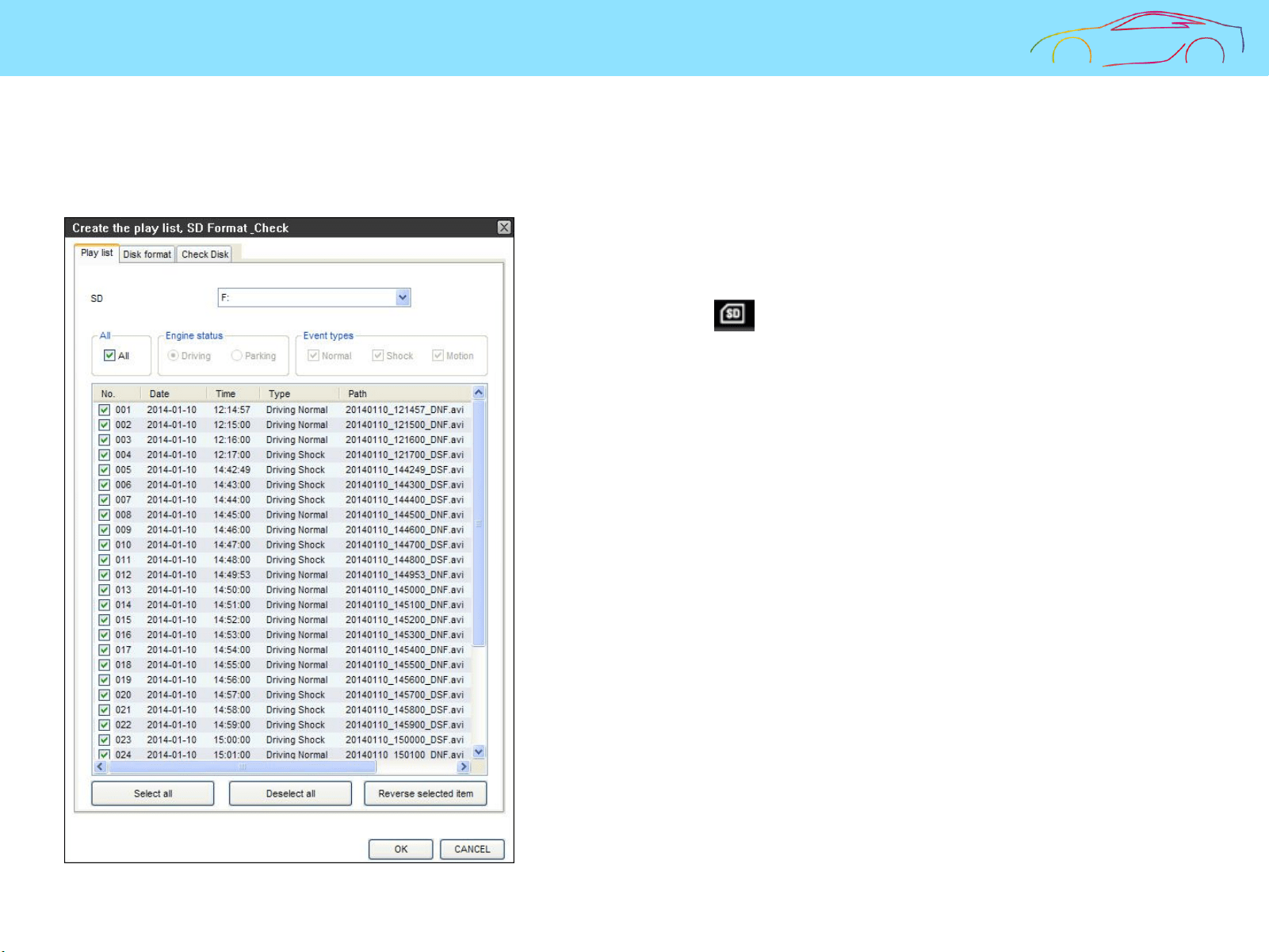Uncheck the checkbox for file 001
Image resolution: width=1269 pixels, height=952 pixels.
104,410
